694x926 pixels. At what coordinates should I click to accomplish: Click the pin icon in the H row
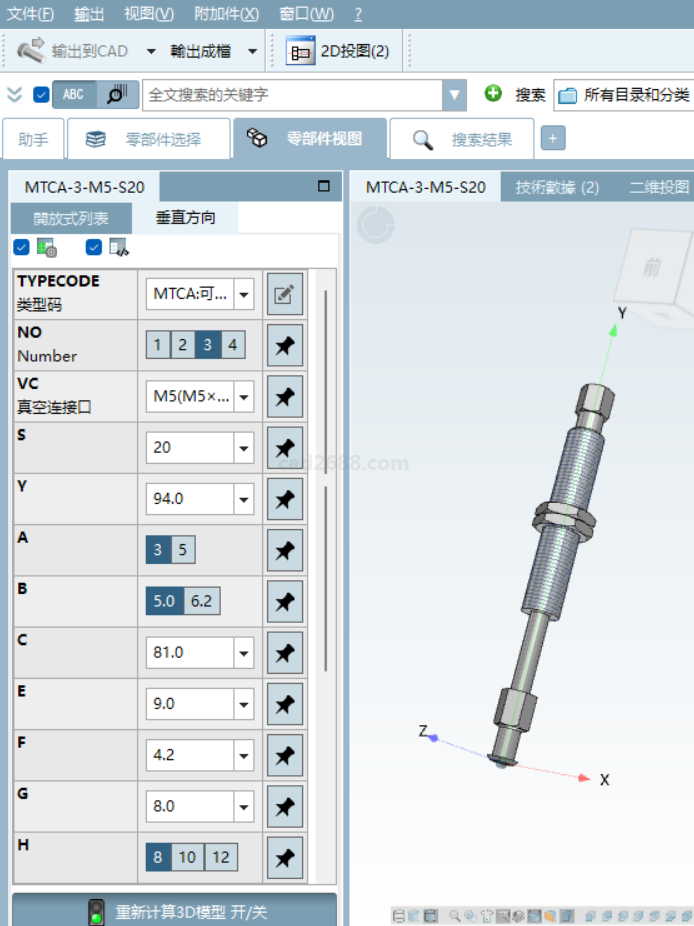pos(285,858)
